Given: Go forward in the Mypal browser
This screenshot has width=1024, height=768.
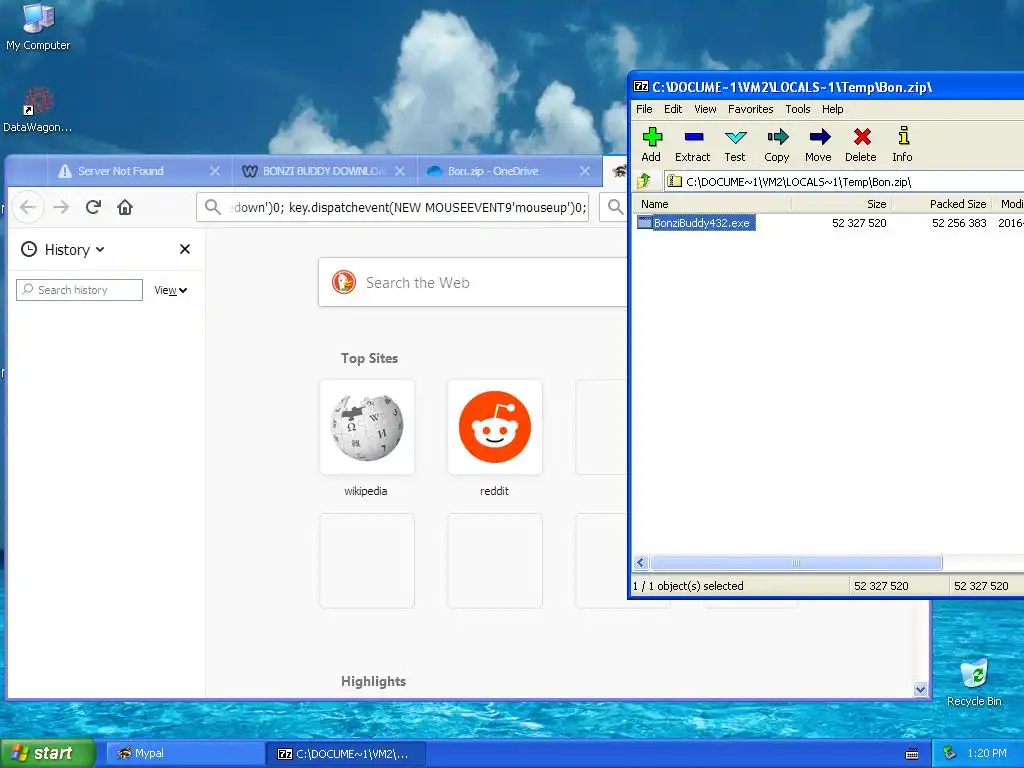Looking at the screenshot, I should tap(61, 207).
